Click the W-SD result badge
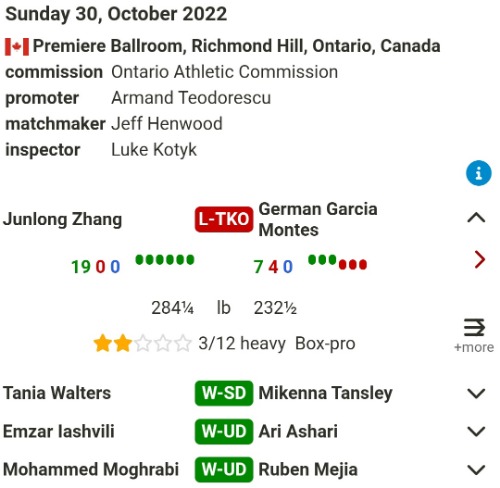Viewport: 500px width, 488px height. click(x=224, y=393)
